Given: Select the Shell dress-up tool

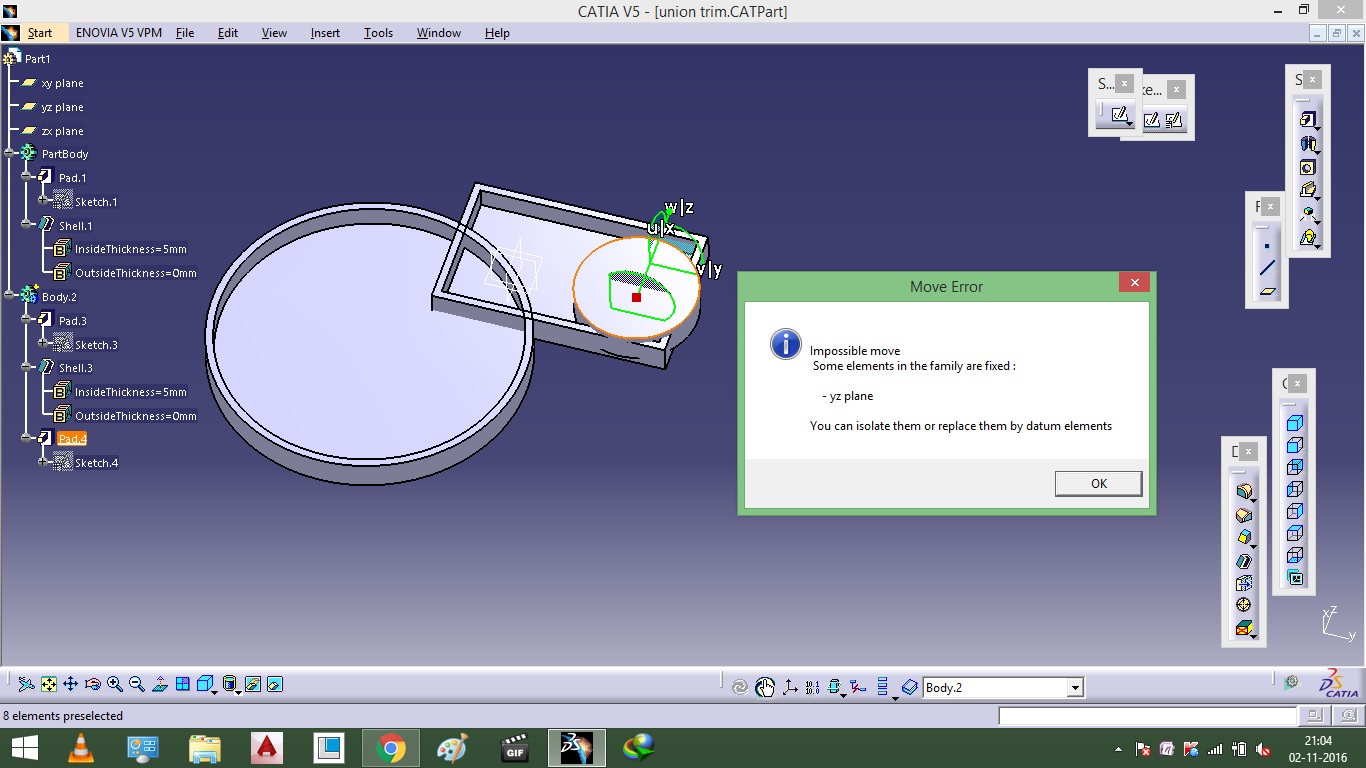Looking at the screenshot, I should click(1244, 561).
